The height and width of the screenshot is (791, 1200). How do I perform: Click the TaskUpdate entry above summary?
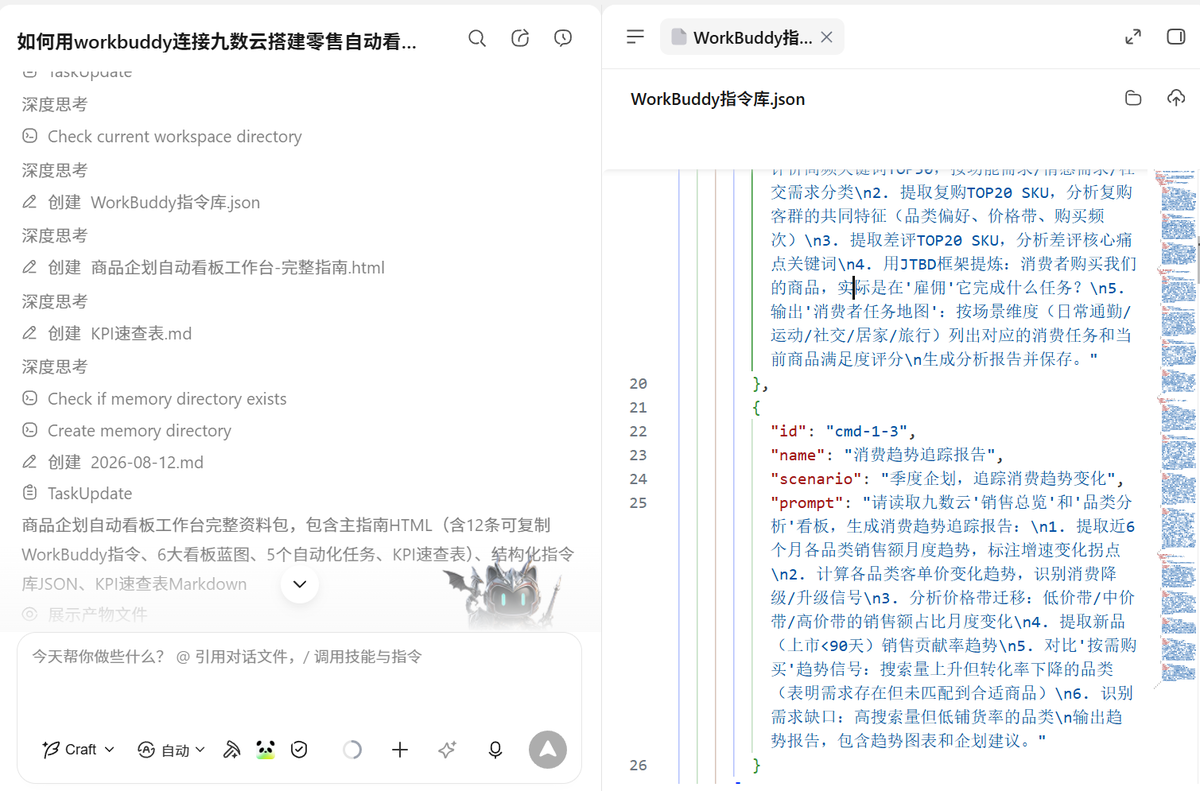point(77,493)
